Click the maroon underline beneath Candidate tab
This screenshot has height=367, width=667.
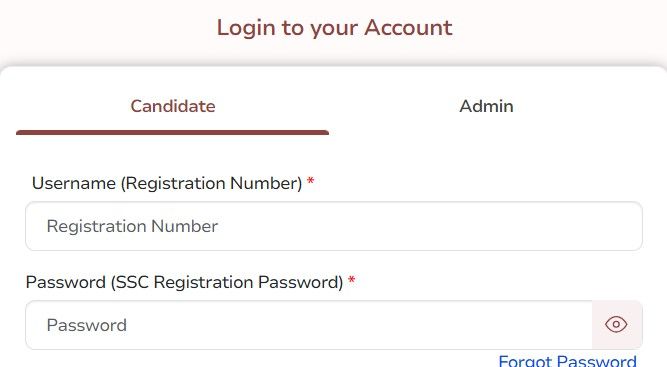pos(172,133)
